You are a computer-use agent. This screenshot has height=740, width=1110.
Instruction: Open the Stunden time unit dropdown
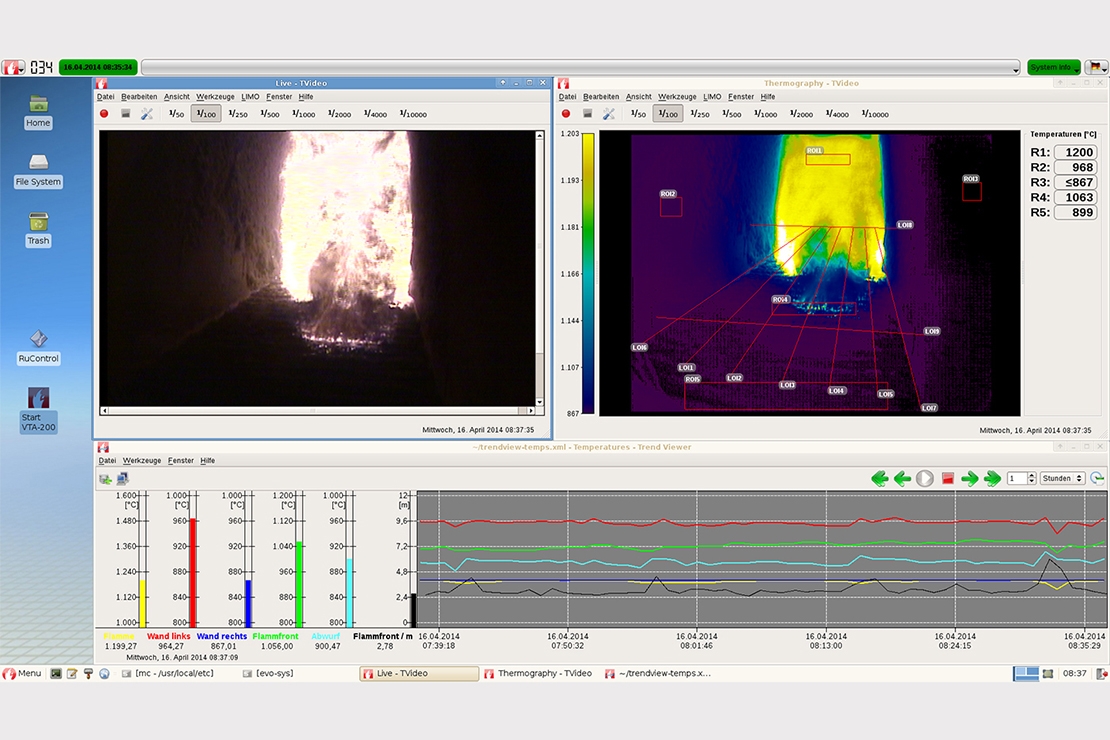click(1062, 479)
